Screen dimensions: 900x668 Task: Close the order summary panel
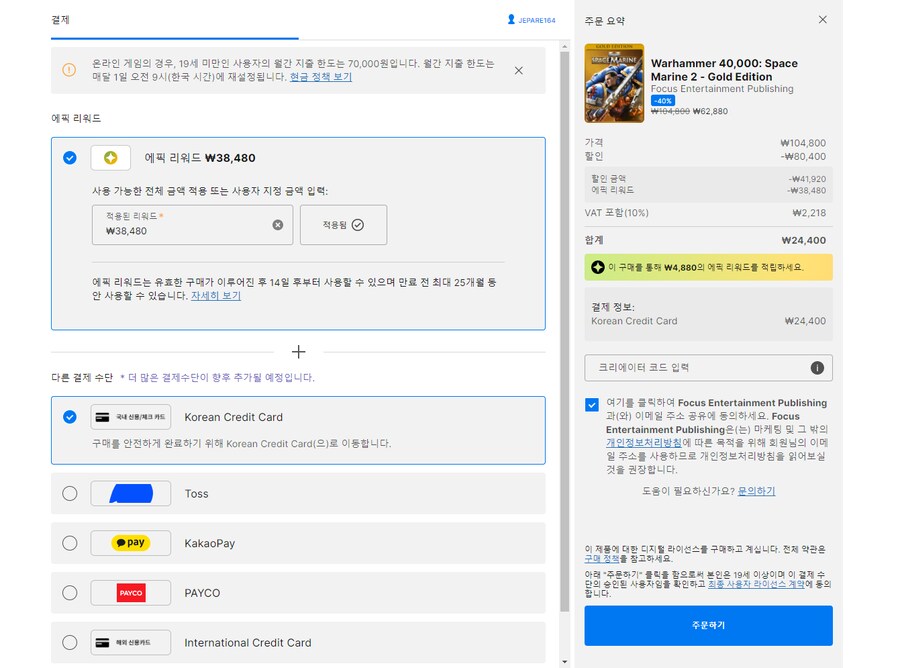[823, 20]
